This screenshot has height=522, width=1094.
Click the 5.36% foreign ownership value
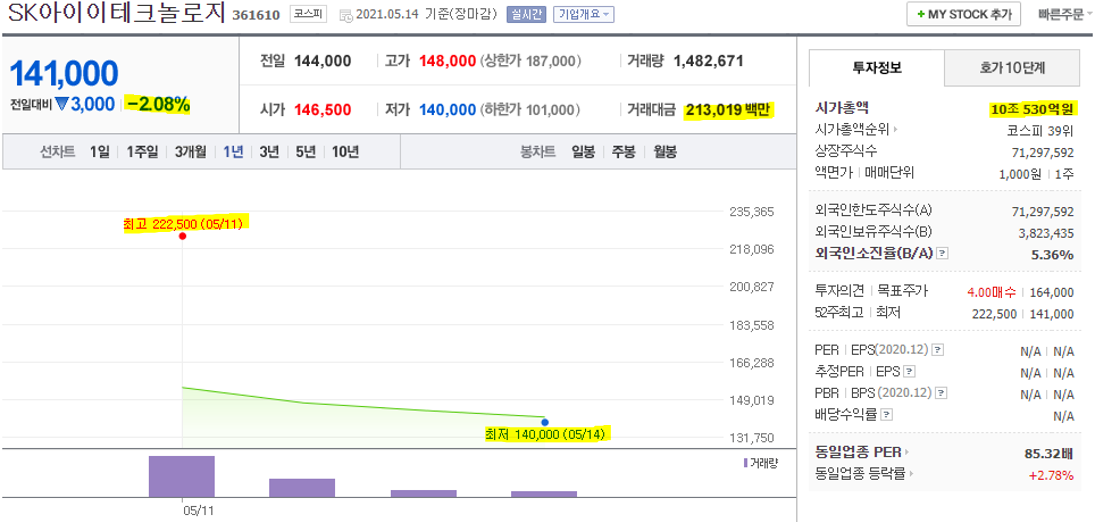(1053, 255)
